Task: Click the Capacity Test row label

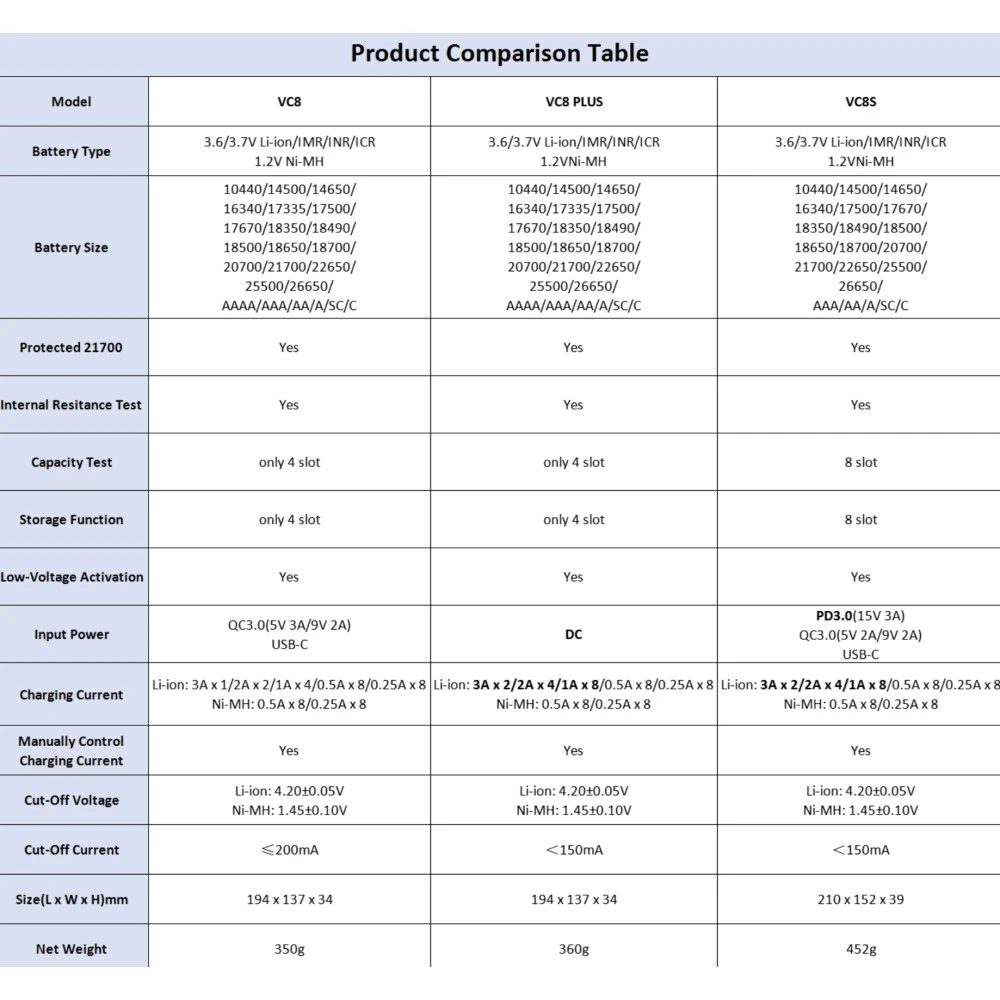Action: pos(71,462)
